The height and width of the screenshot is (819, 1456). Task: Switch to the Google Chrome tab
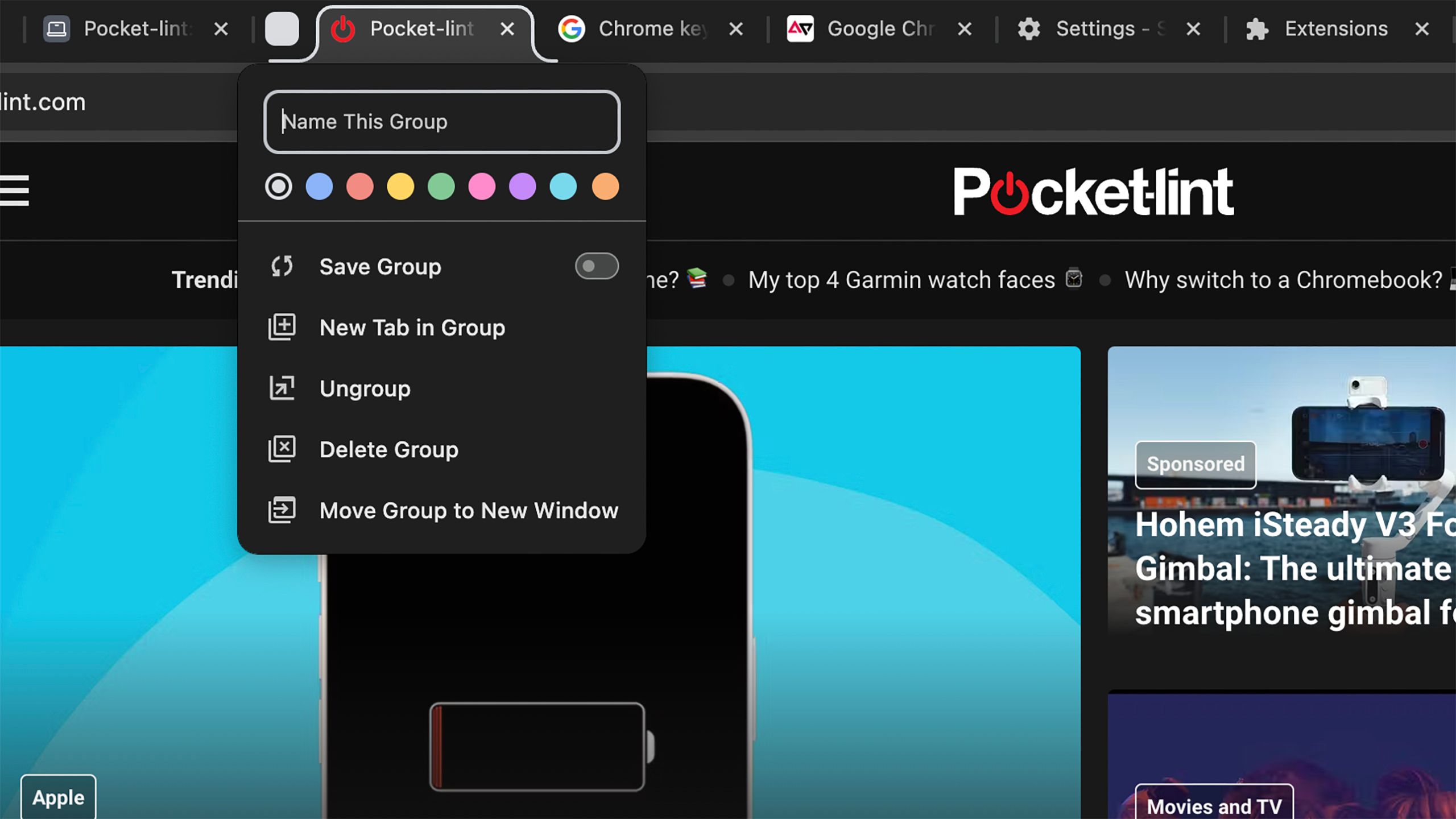[x=880, y=28]
